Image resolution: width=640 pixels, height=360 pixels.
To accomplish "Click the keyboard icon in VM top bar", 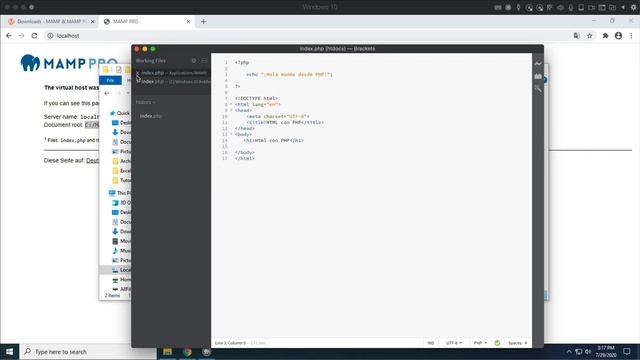I will [498, 7].
